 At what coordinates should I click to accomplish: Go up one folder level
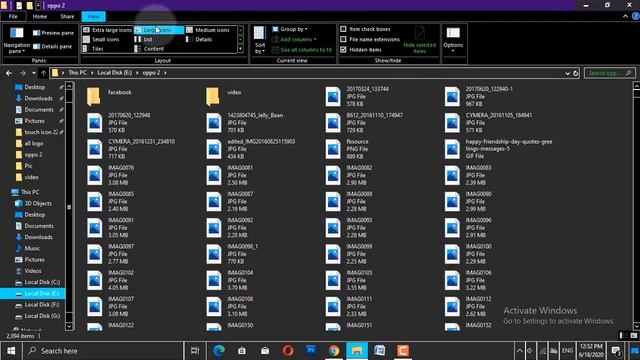tap(43, 73)
